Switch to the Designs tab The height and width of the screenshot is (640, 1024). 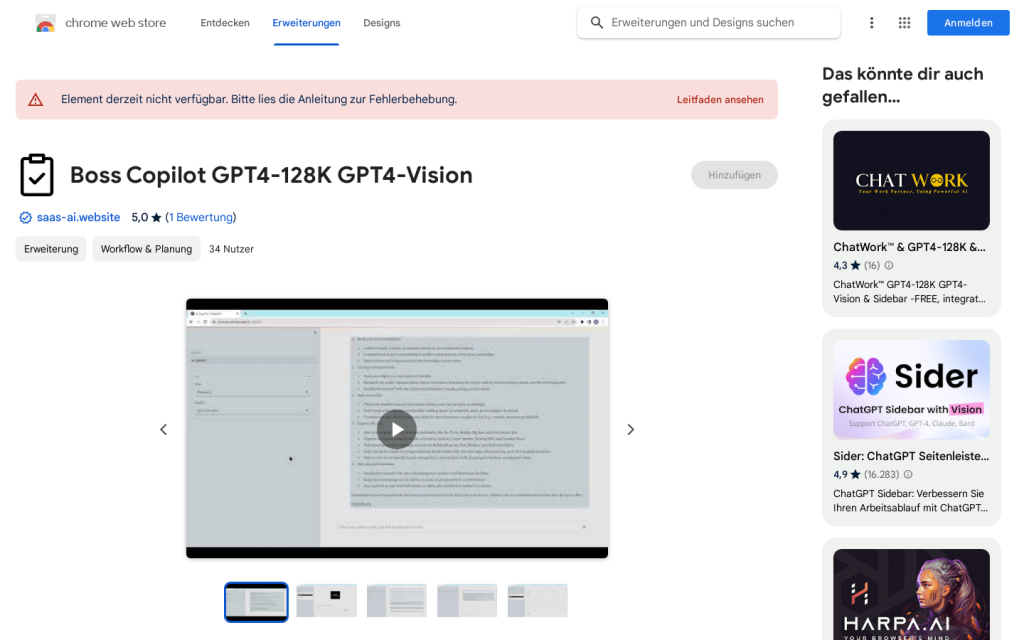click(381, 23)
